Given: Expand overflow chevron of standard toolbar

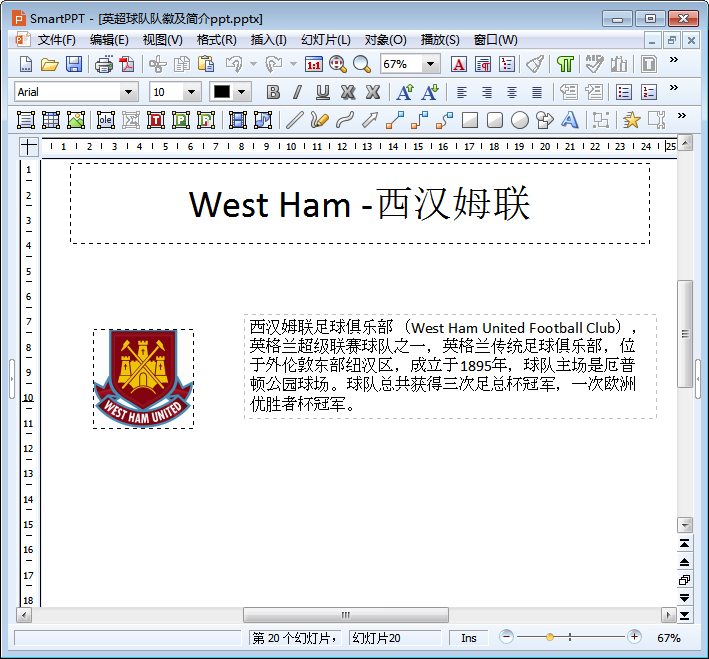Looking at the screenshot, I should (x=674, y=60).
